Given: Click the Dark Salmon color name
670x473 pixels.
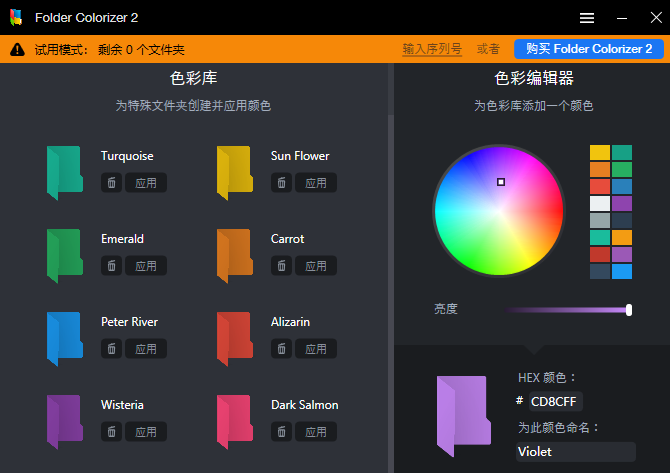Looking at the screenshot, I should [x=304, y=405].
